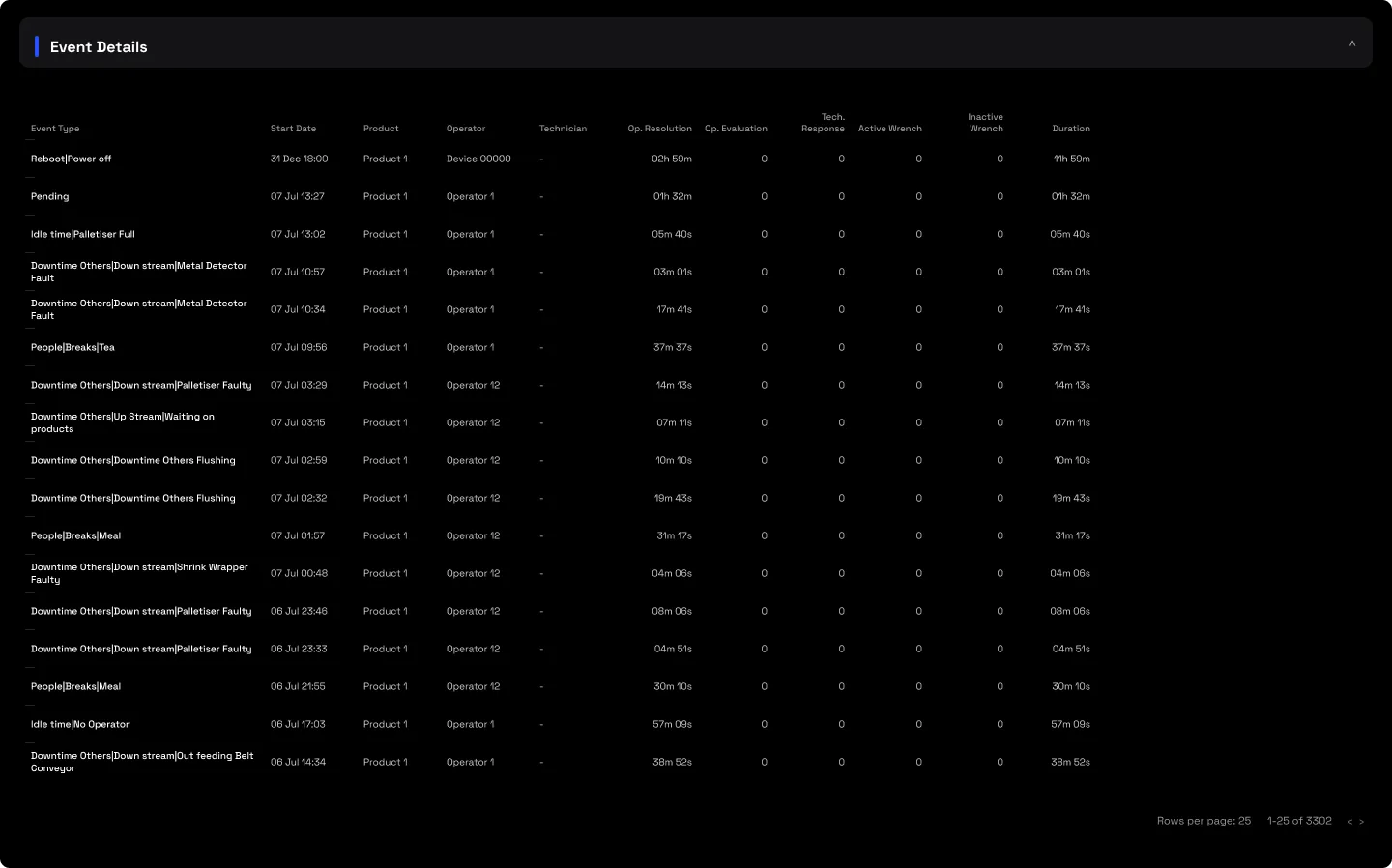1392x868 pixels.
Task: Select Palletiser Faulty event at 06 Jul 23:46
Action: [561, 611]
